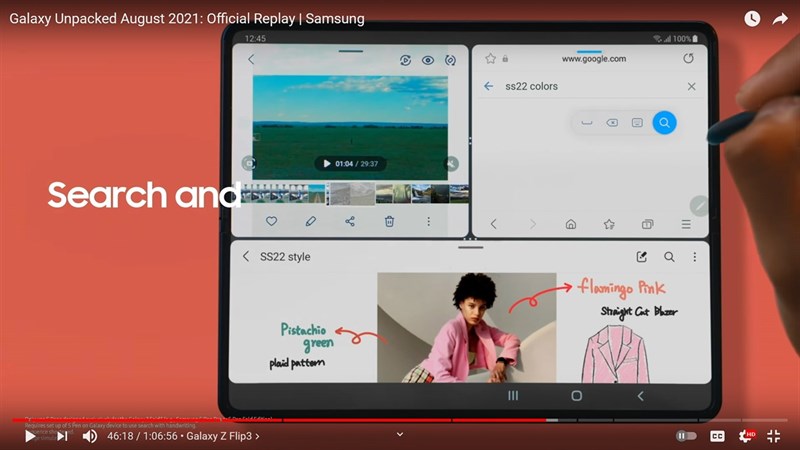The image size is (800, 450).
Task: Click the video title text
Action: (187, 19)
